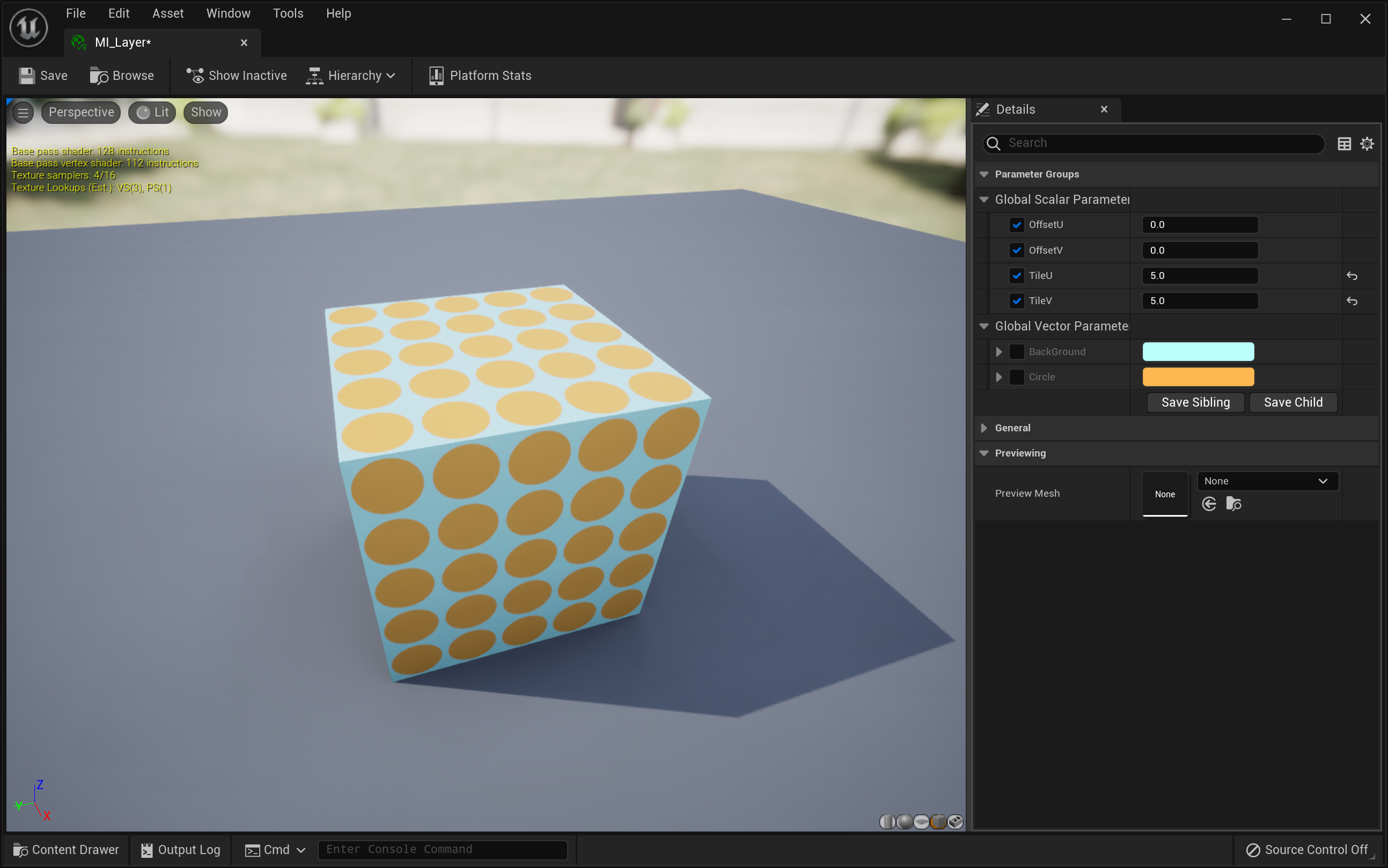Image resolution: width=1388 pixels, height=868 pixels.
Task: Open the Hierarchy dropdown
Action: 351,76
